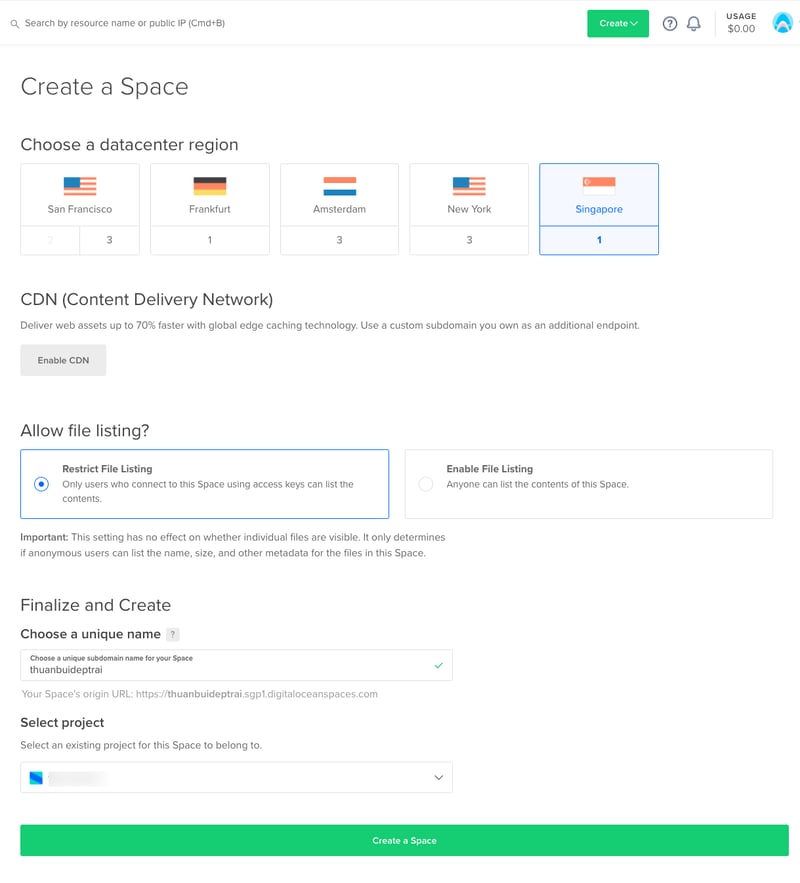This screenshot has height=883, width=800.
Task: Select Amsterdam datacenter number 3
Action: click(339, 240)
